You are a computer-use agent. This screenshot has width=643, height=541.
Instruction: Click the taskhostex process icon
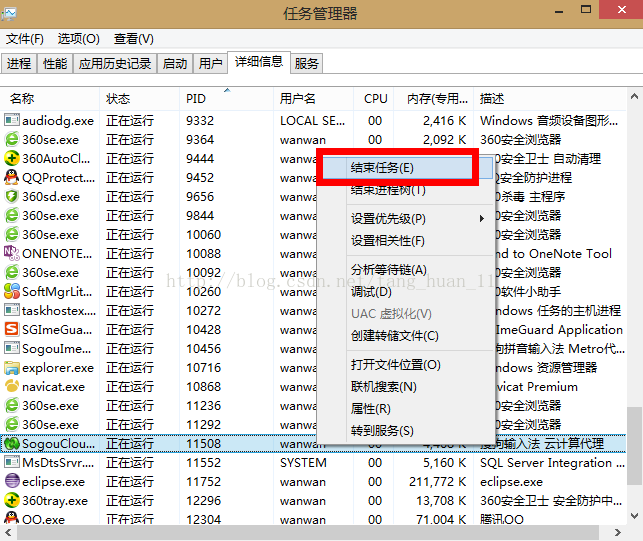coord(11,310)
